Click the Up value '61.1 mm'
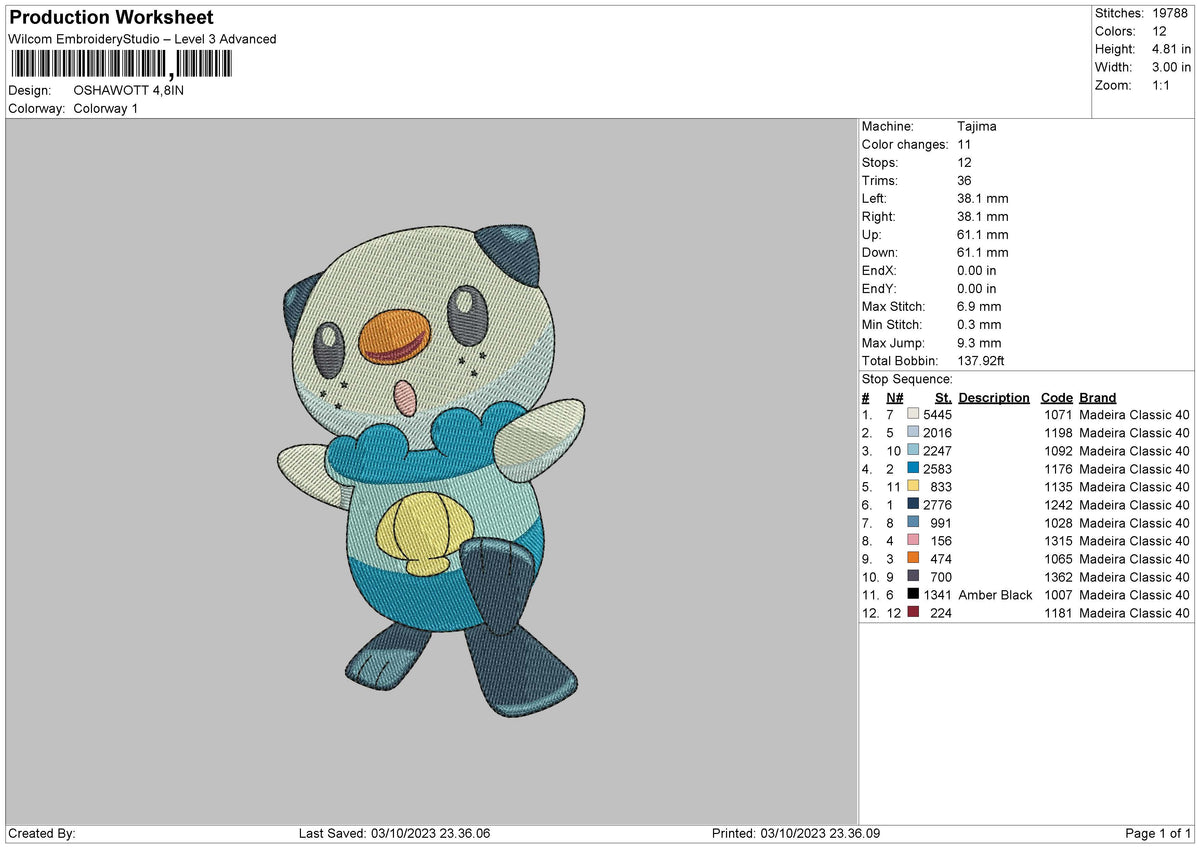 coord(982,234)
